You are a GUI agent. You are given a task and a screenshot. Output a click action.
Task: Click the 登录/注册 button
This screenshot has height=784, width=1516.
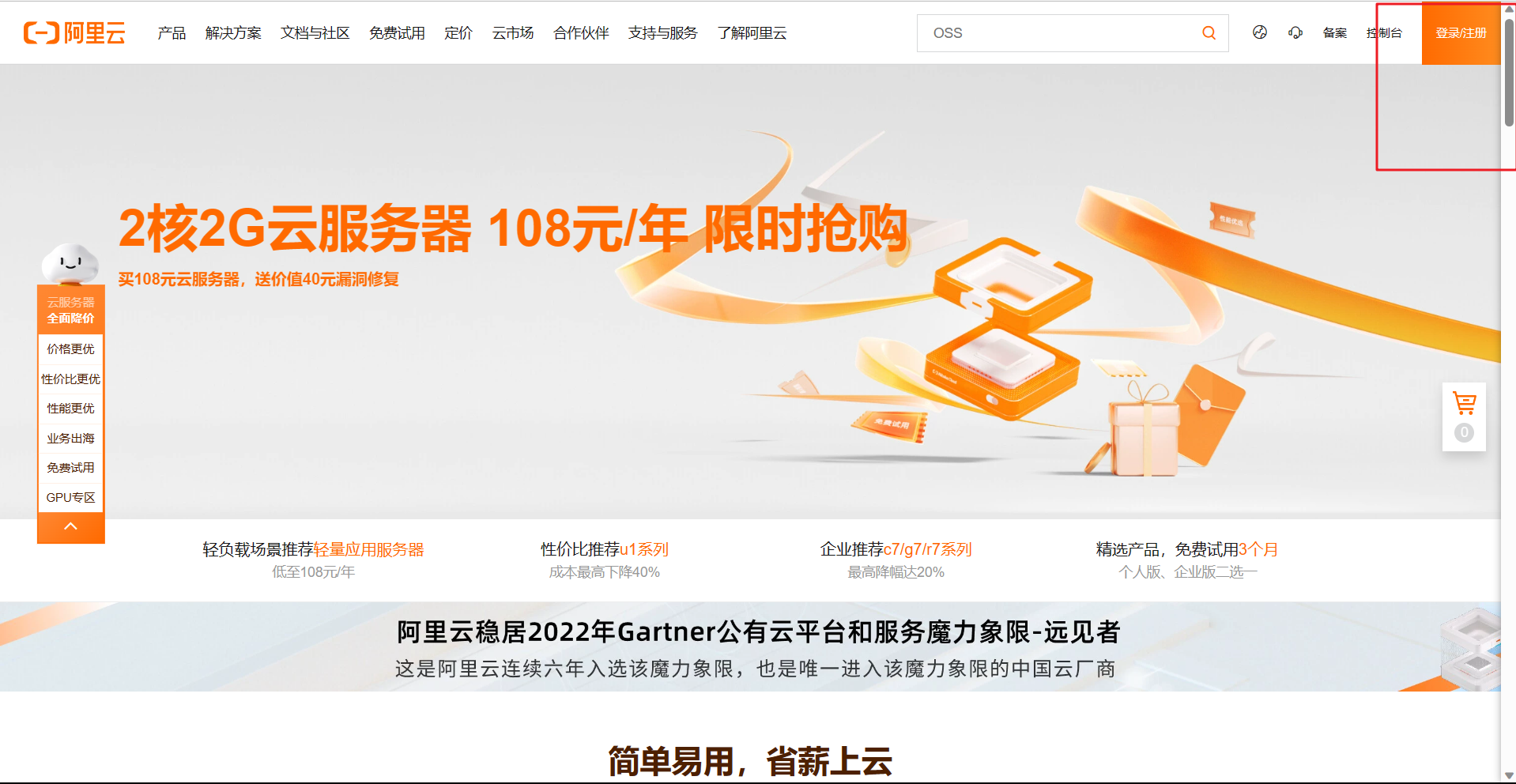click(x=1461, y=33)
